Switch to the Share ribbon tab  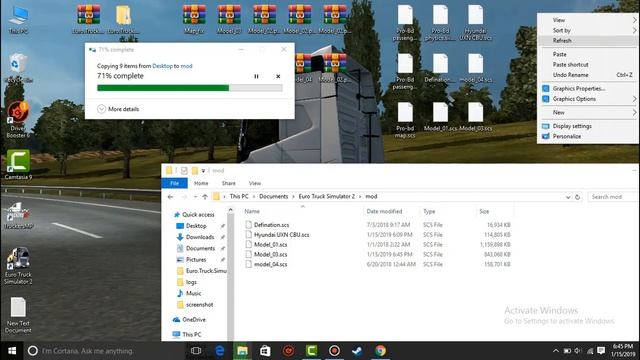(x=229, y=183)
